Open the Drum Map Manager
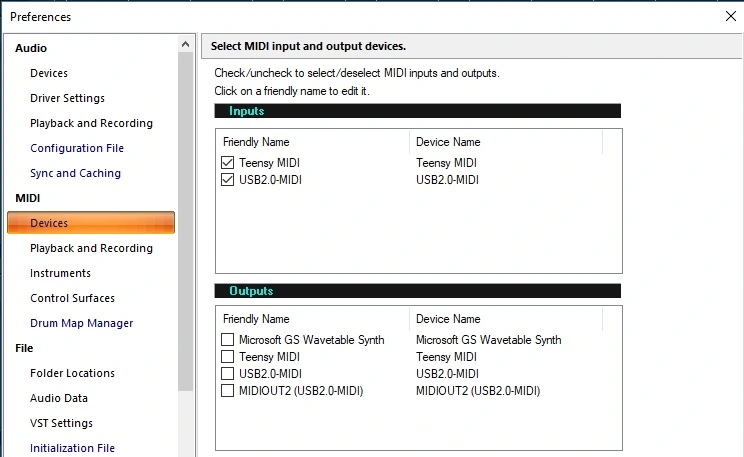Image resolution: width=744 pixels, height=457 pixels. point(81,323)
